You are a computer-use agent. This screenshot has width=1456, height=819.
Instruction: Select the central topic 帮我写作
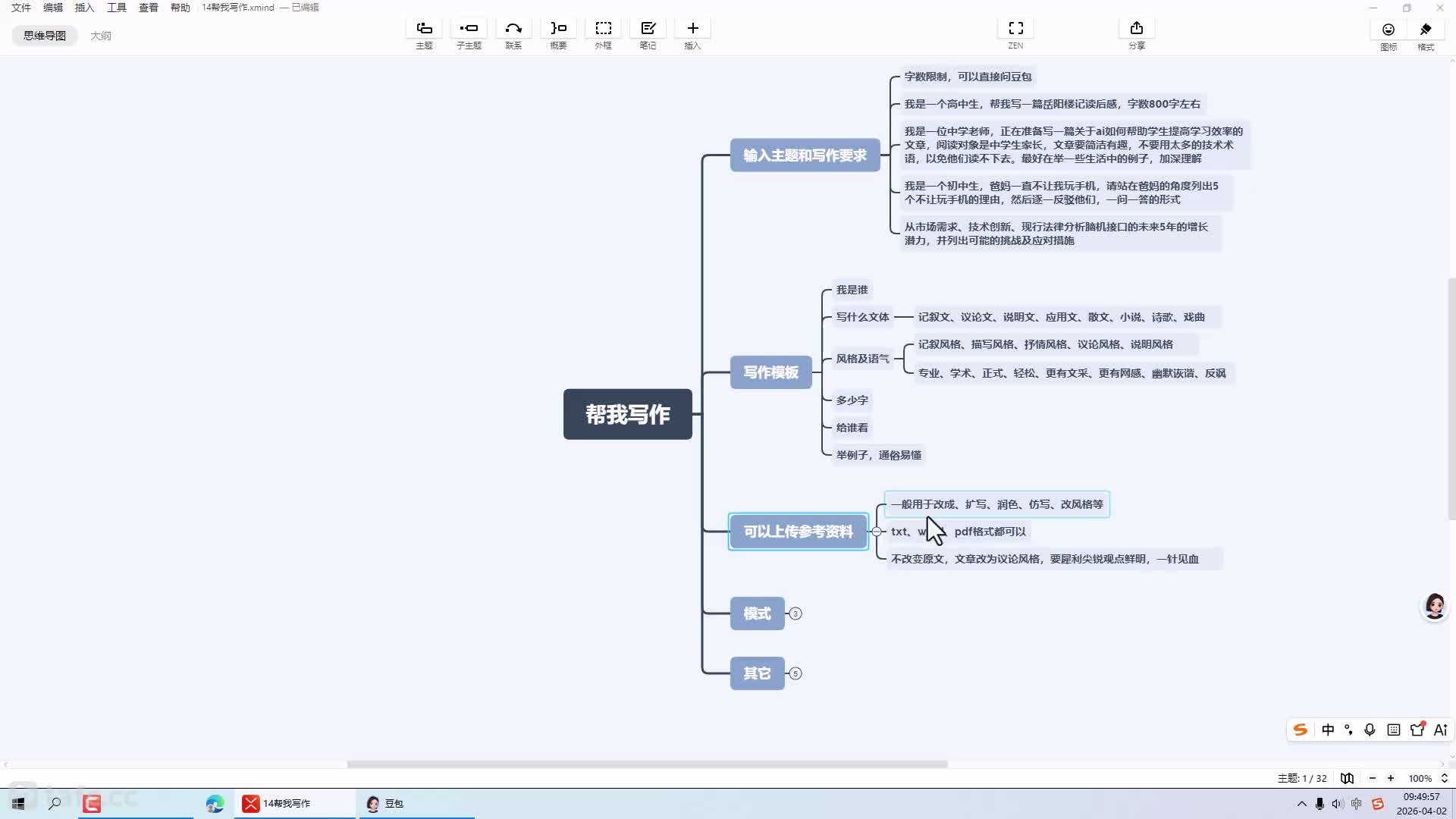click(x=627, y=414)
